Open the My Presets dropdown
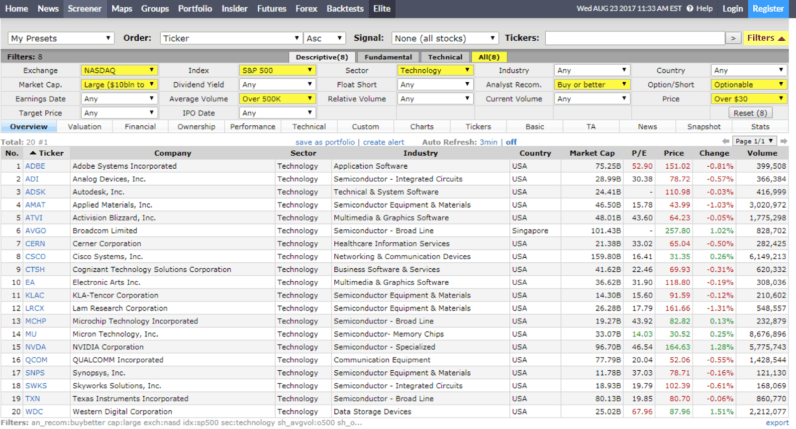Screen dimensions: 796x429 (x=60, y=38)
